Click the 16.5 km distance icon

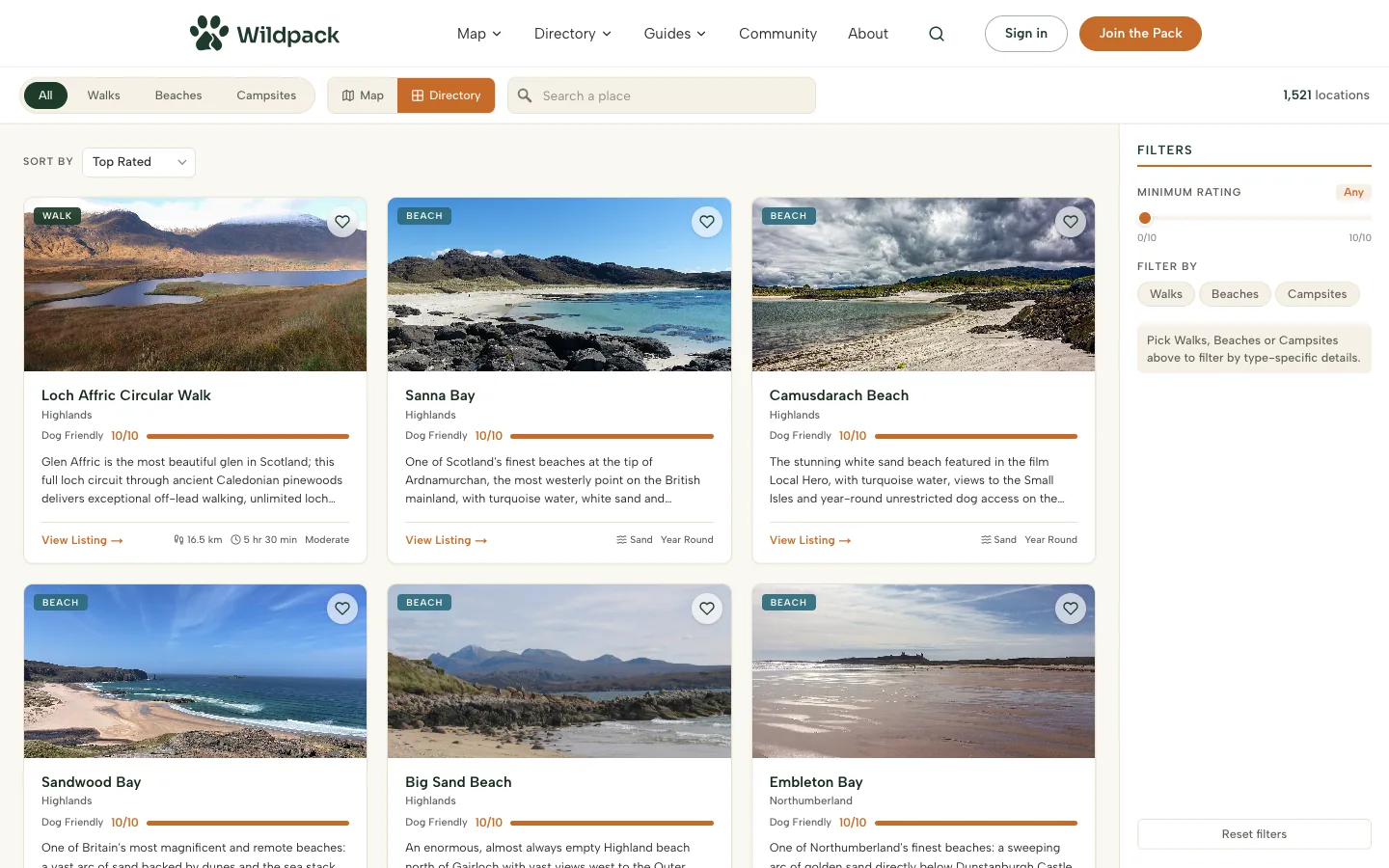pos(178,540)
